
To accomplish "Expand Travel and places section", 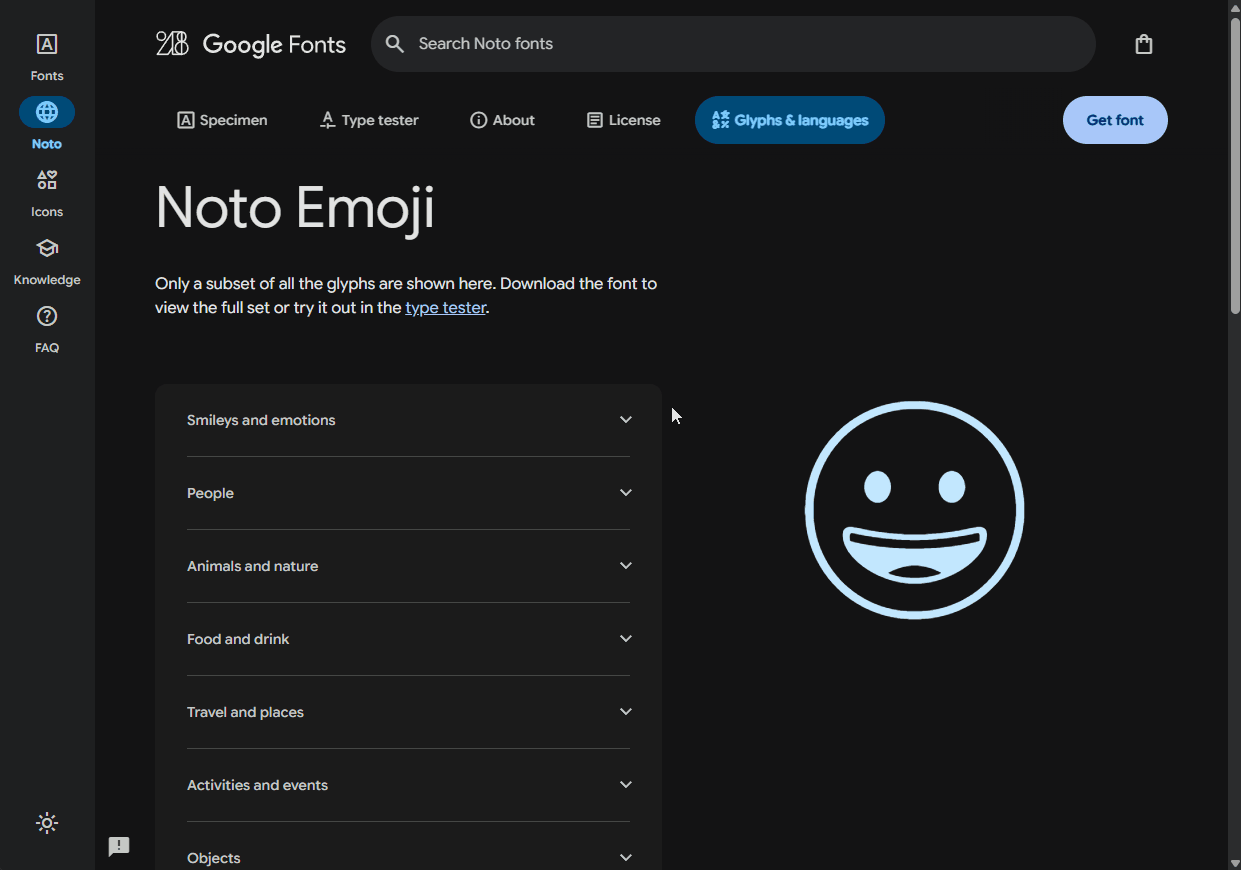I will [x=408, y=712].
